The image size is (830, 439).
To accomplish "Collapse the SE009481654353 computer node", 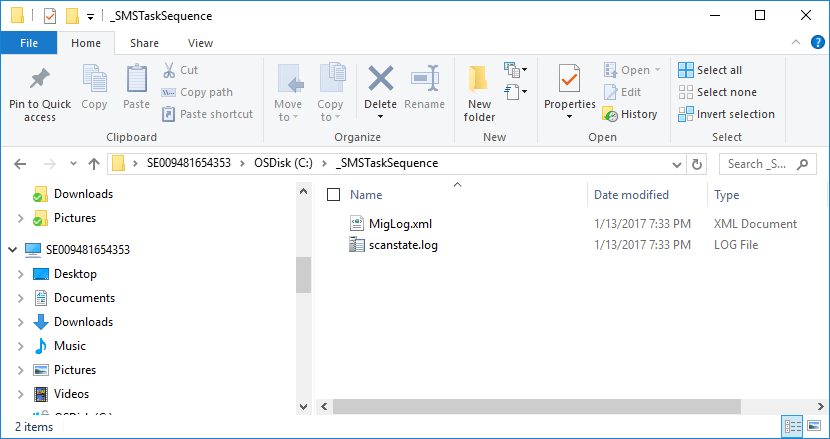I will [12, 250].
